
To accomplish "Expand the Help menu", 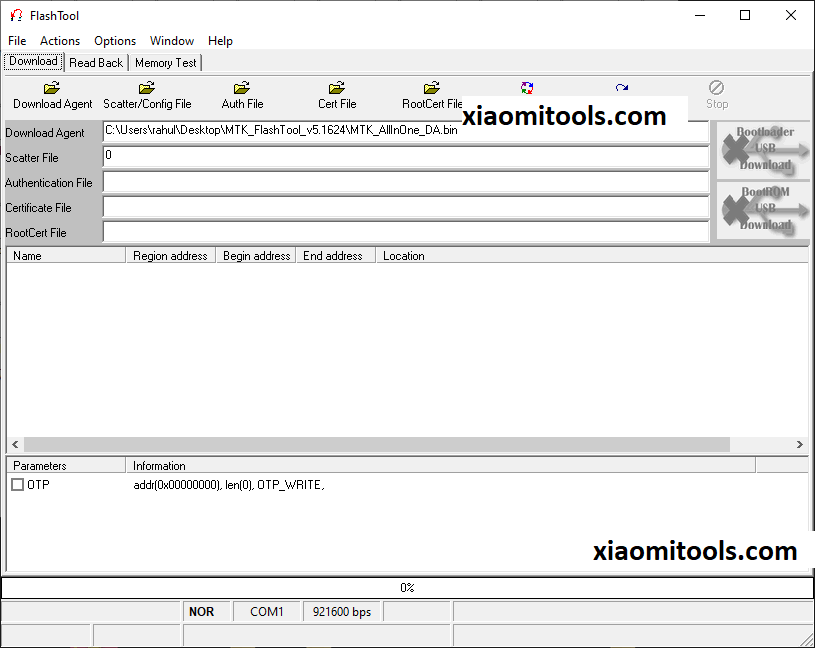I will pyautogui.click(x=220, y=41).
